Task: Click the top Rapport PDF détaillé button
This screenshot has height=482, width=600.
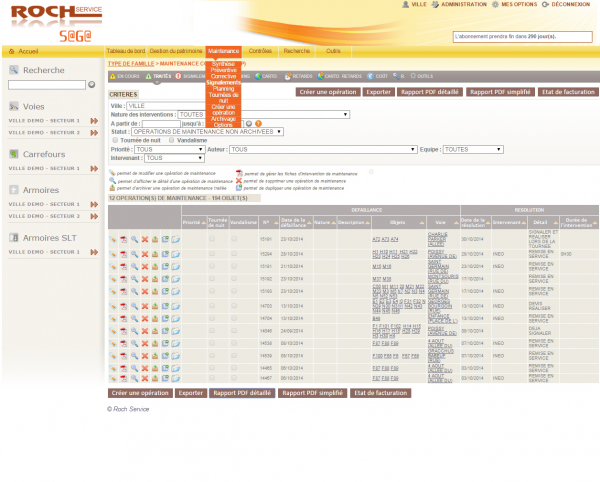Action: pyautogui.click(x=427, y=92)
